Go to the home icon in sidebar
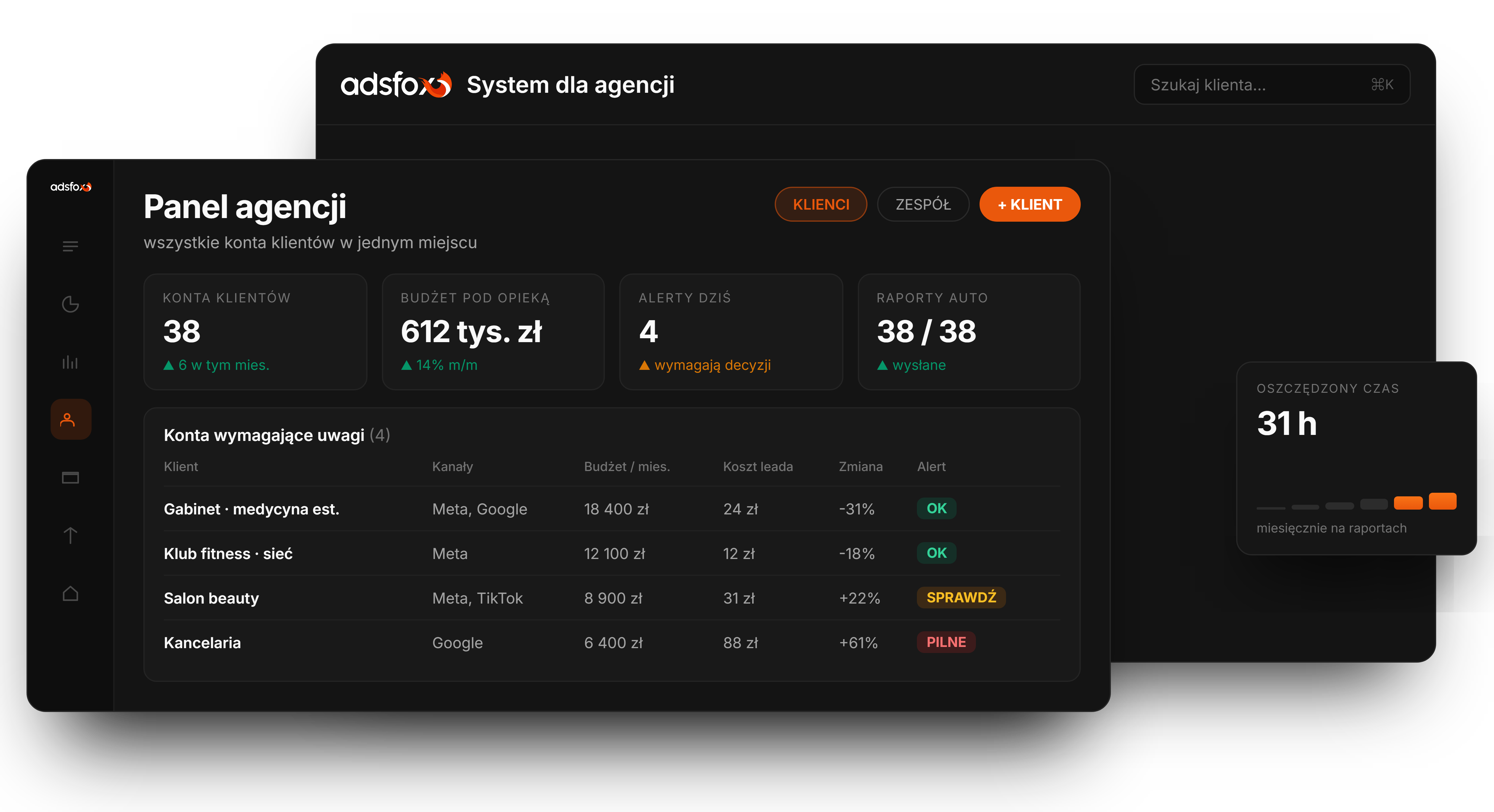Image resolution: width=1494 pixels, height=812 pixels. (70, 593)
